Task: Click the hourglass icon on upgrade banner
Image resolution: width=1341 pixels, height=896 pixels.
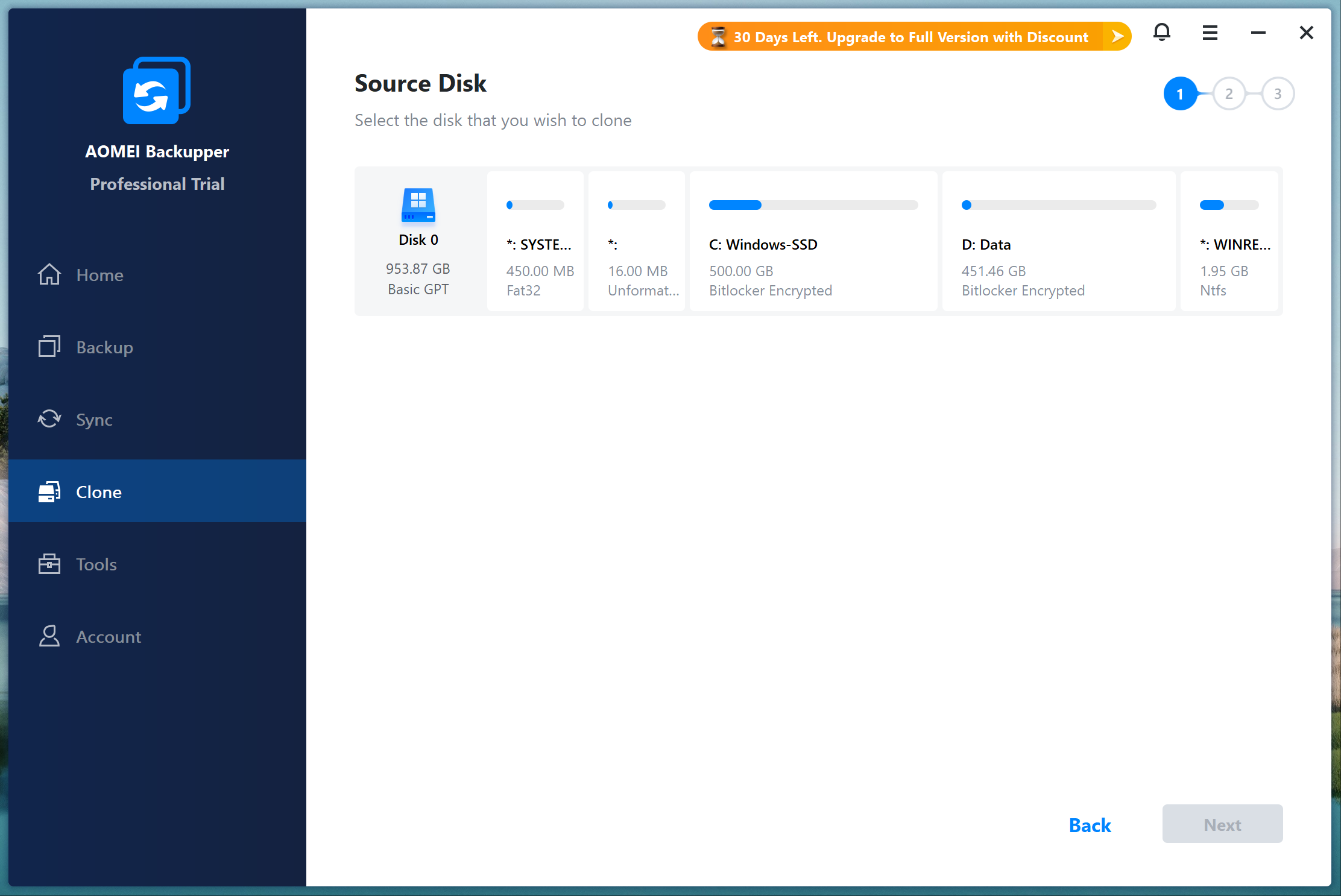Action: (x=718, y=37)
